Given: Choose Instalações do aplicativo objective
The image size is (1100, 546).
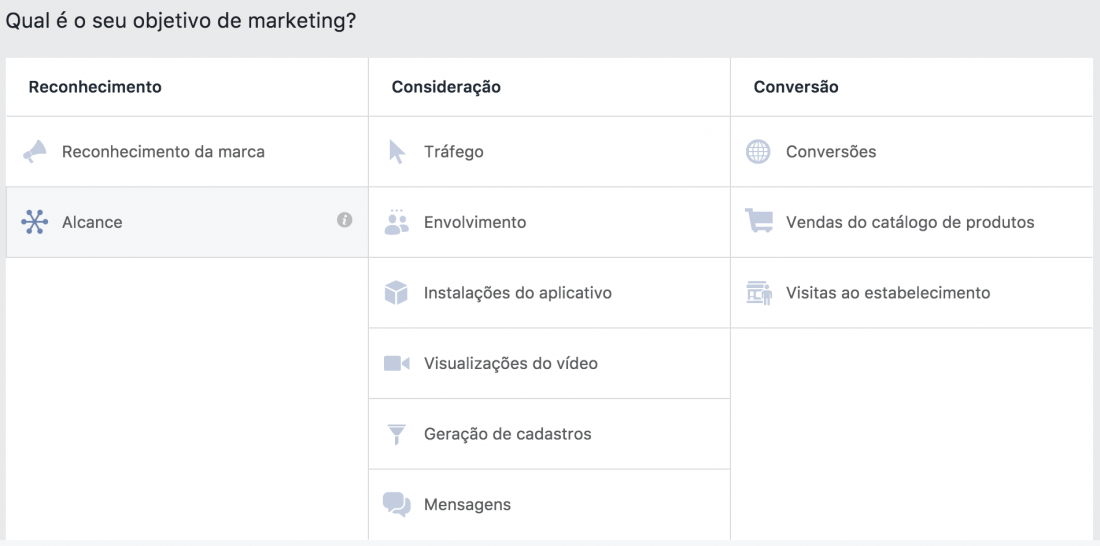Looking at the screenshot, I should tap(549, 293).
